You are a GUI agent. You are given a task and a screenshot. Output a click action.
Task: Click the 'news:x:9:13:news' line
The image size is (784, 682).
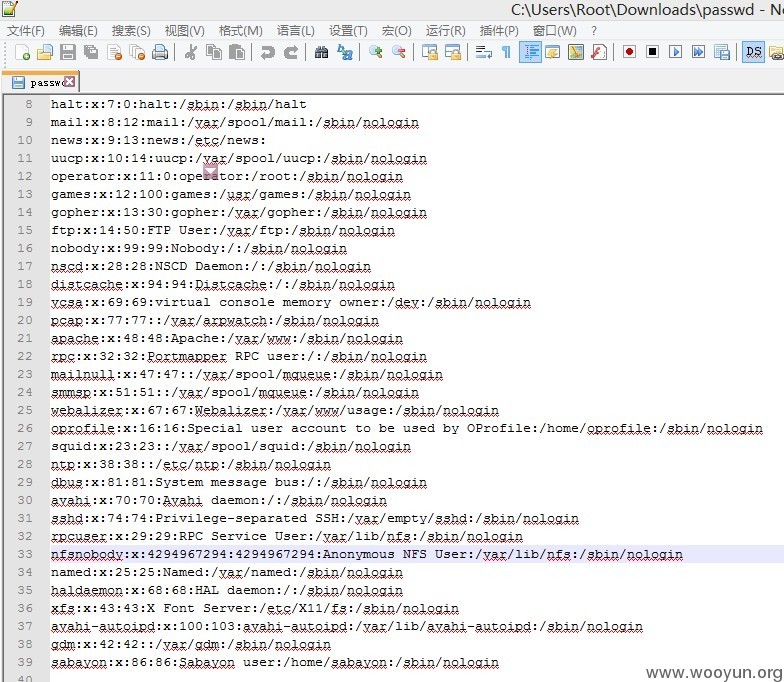pos(158,140)
